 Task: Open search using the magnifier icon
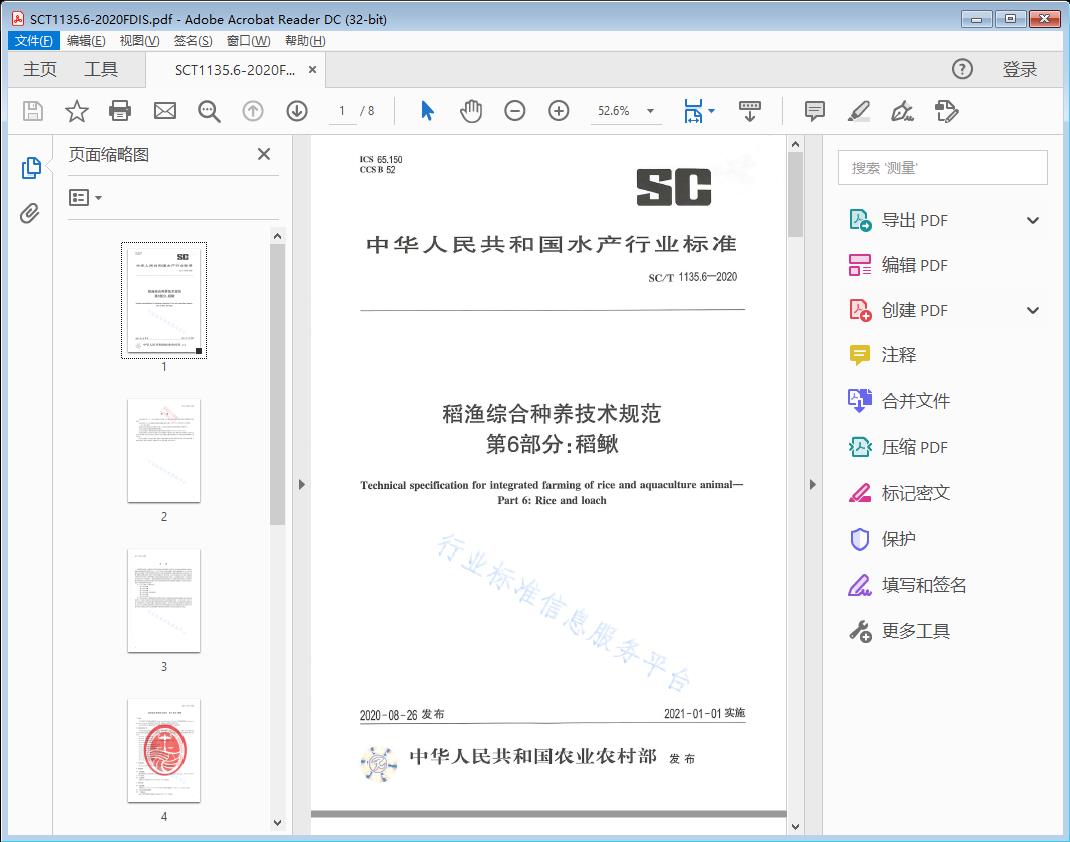[x=208, y=111]
